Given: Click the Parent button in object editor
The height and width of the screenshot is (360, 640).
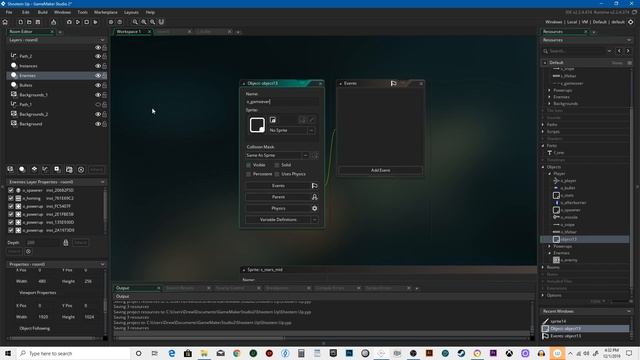Looking at the screenshot, I should tap(282, 197).
